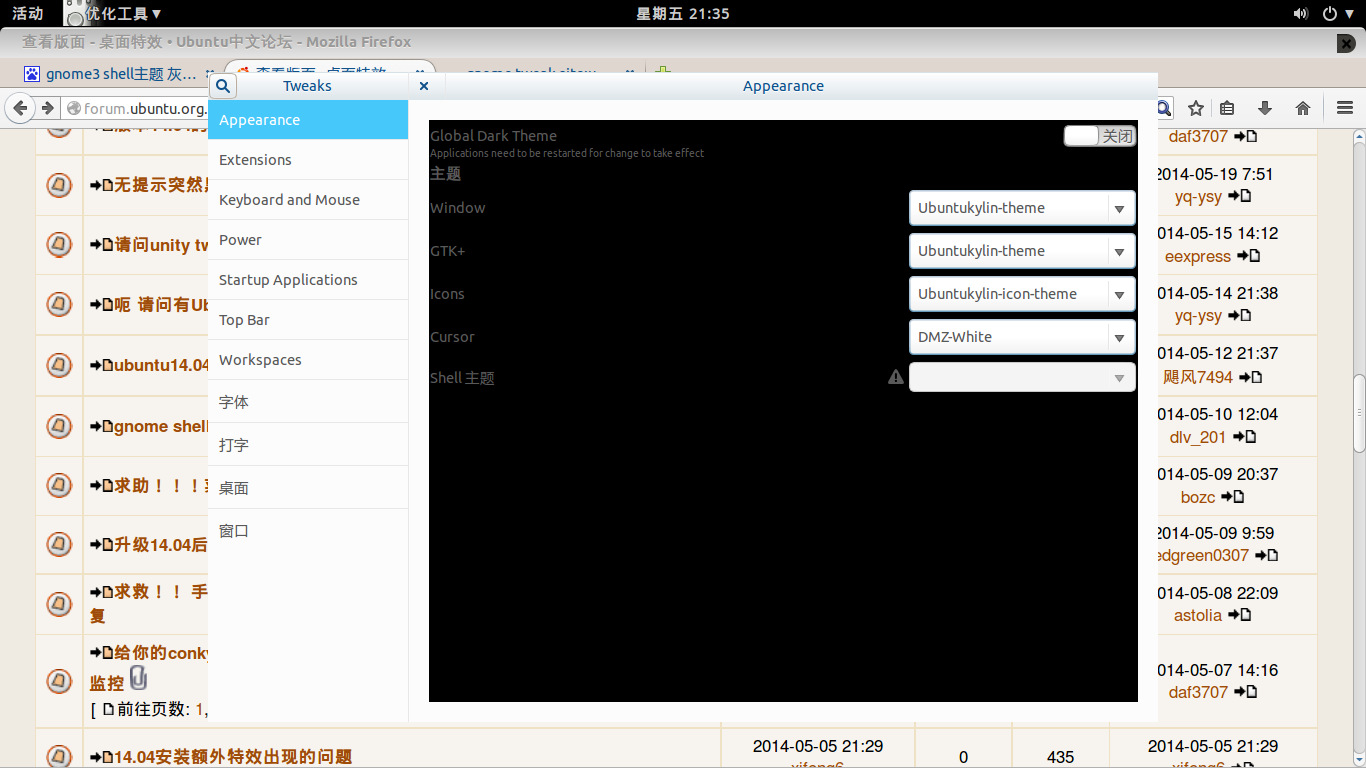Screen dimensions: 1366x768
Task: Open the Icons theme dropdown
Action: 1022,294
